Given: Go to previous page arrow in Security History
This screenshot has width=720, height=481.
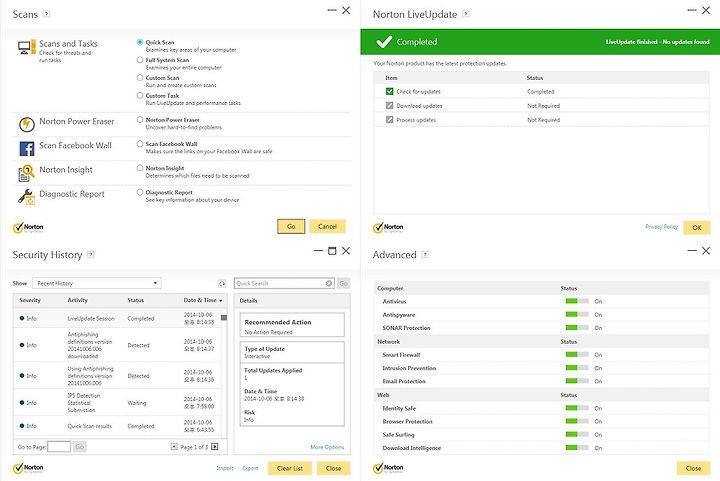Looking at the screenshot, I should 174,446.
